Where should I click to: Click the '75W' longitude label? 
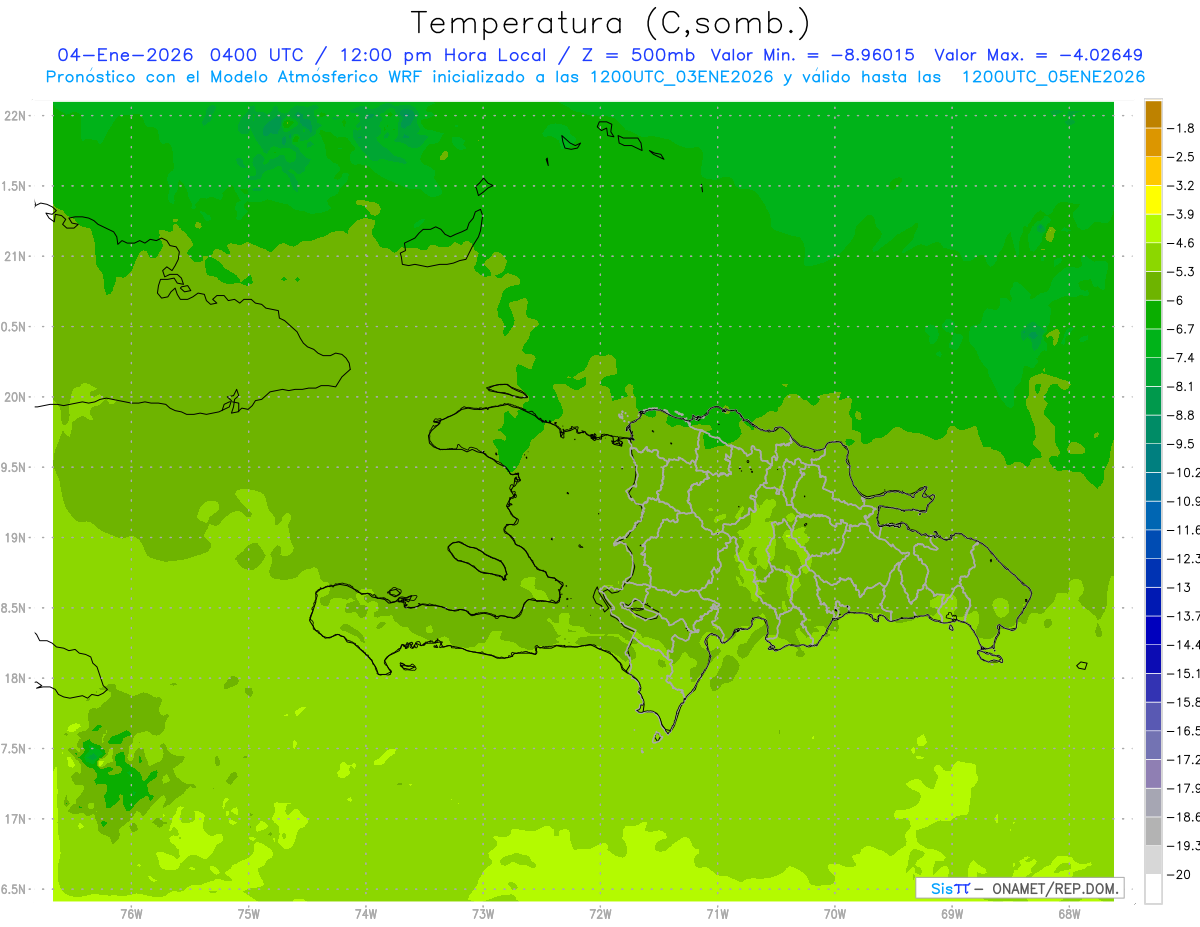249,914
